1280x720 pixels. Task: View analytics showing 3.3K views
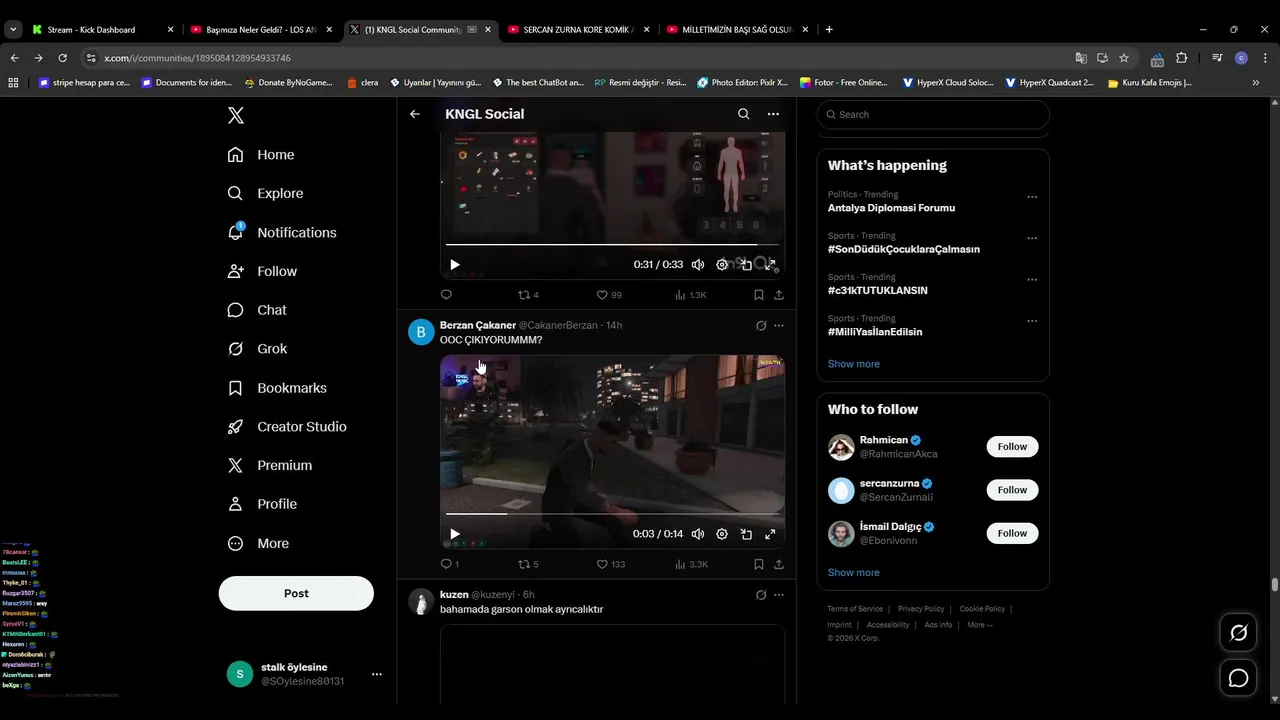[x=692, y=564]
